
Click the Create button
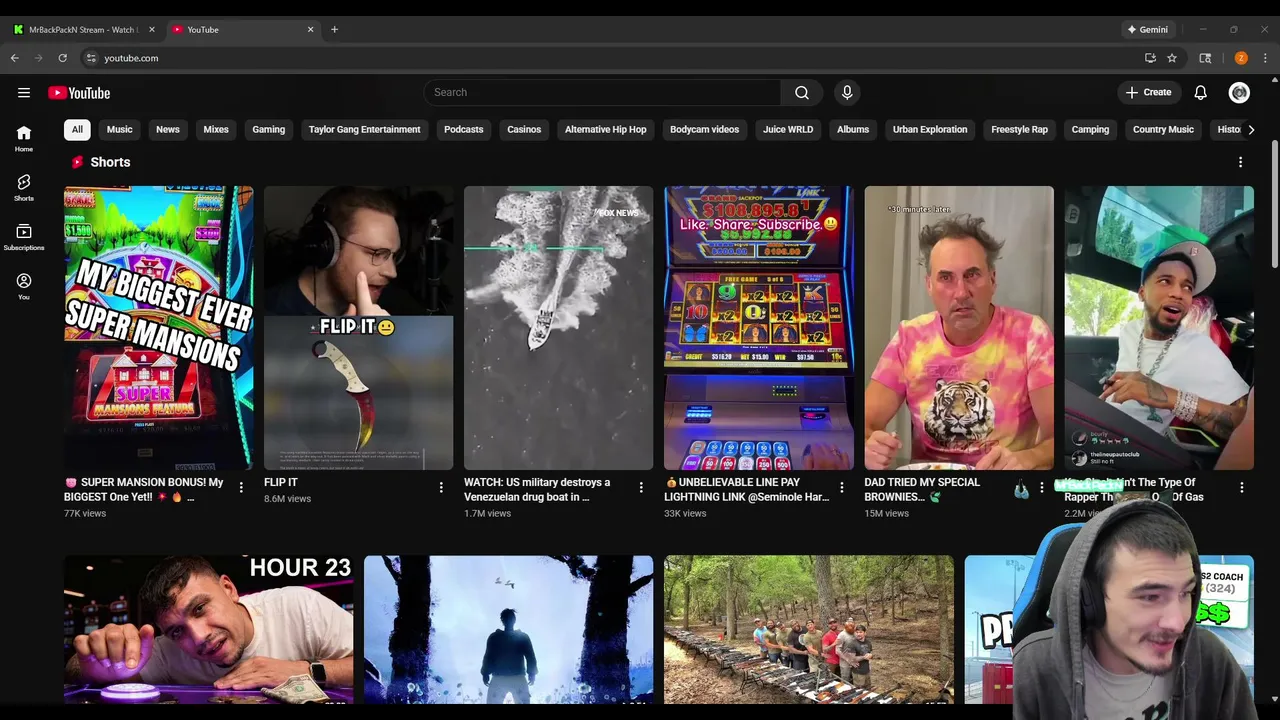click(1148, 92)
